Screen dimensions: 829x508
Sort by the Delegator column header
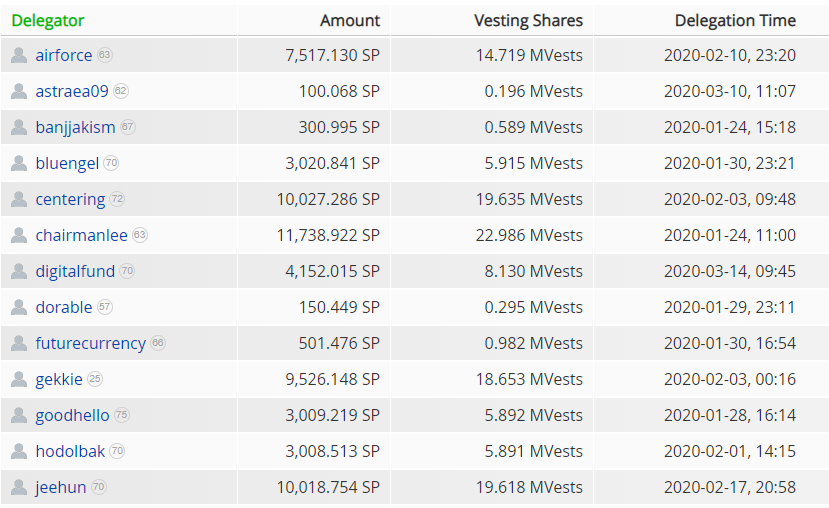[48, 20]
